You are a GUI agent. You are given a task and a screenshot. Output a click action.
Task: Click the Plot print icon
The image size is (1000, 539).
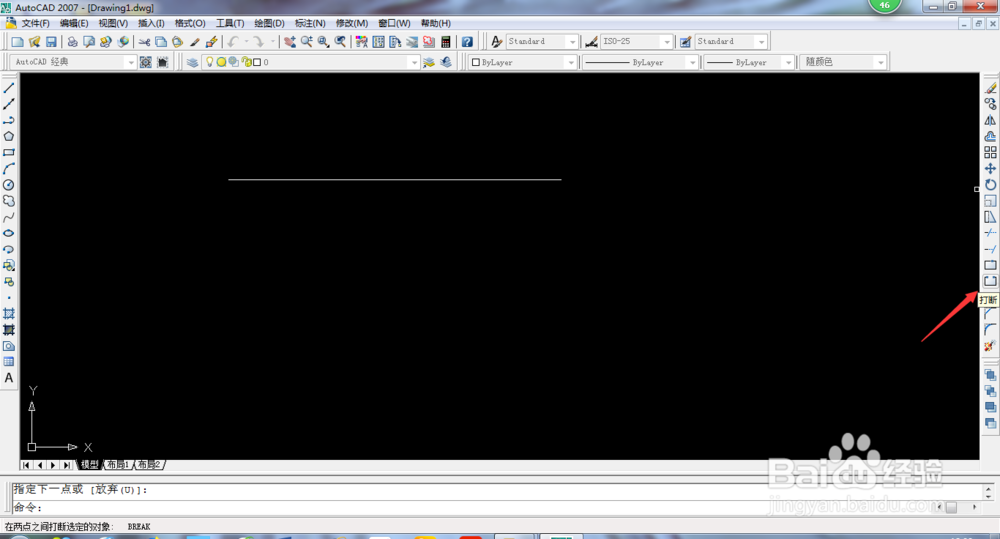click(73, 41)
